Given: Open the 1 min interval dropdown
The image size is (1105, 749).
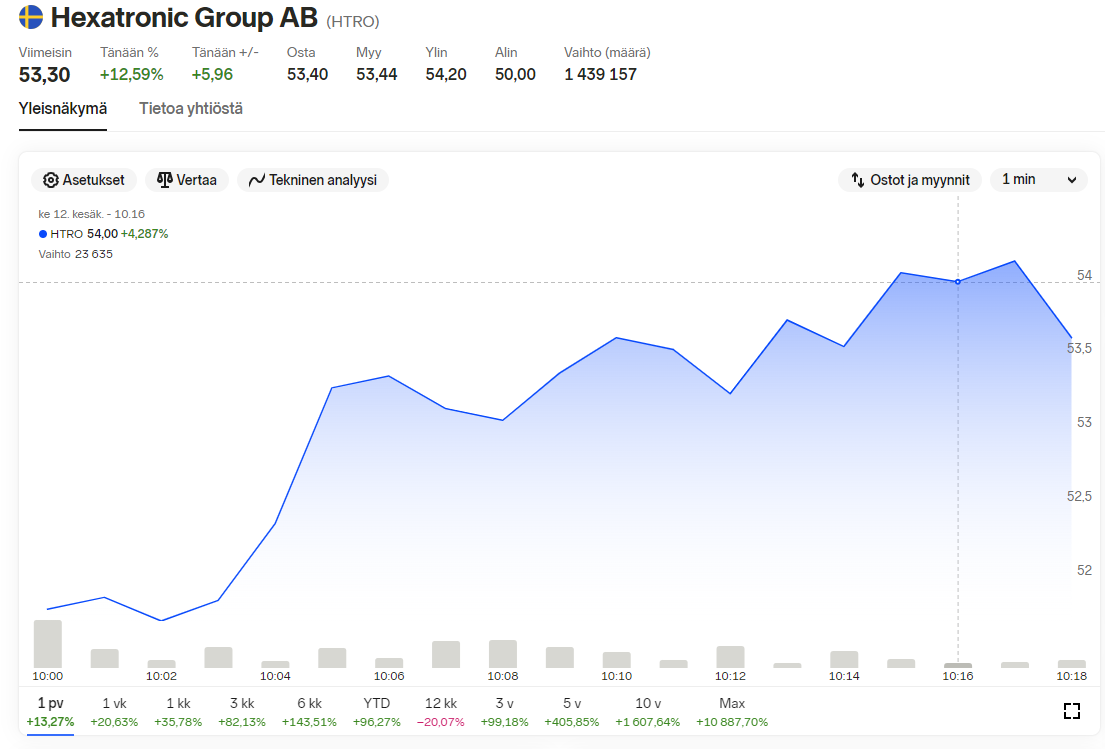Looking at the screenshot, I should pyautogui.click(x=1039, y=180).
